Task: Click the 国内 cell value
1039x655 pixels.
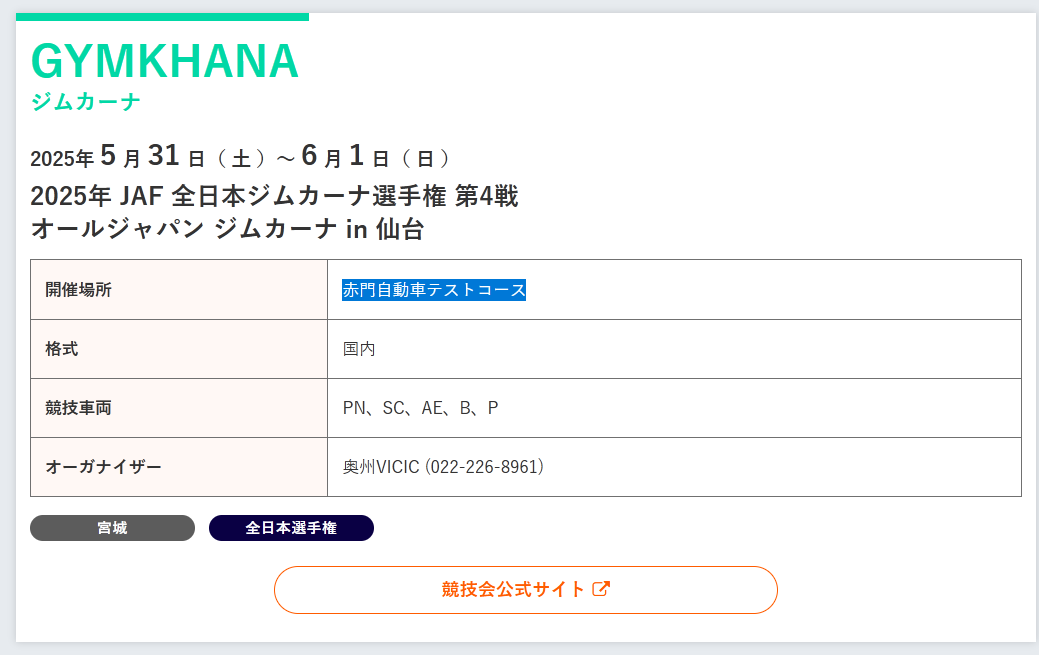Action: point(359,349)
